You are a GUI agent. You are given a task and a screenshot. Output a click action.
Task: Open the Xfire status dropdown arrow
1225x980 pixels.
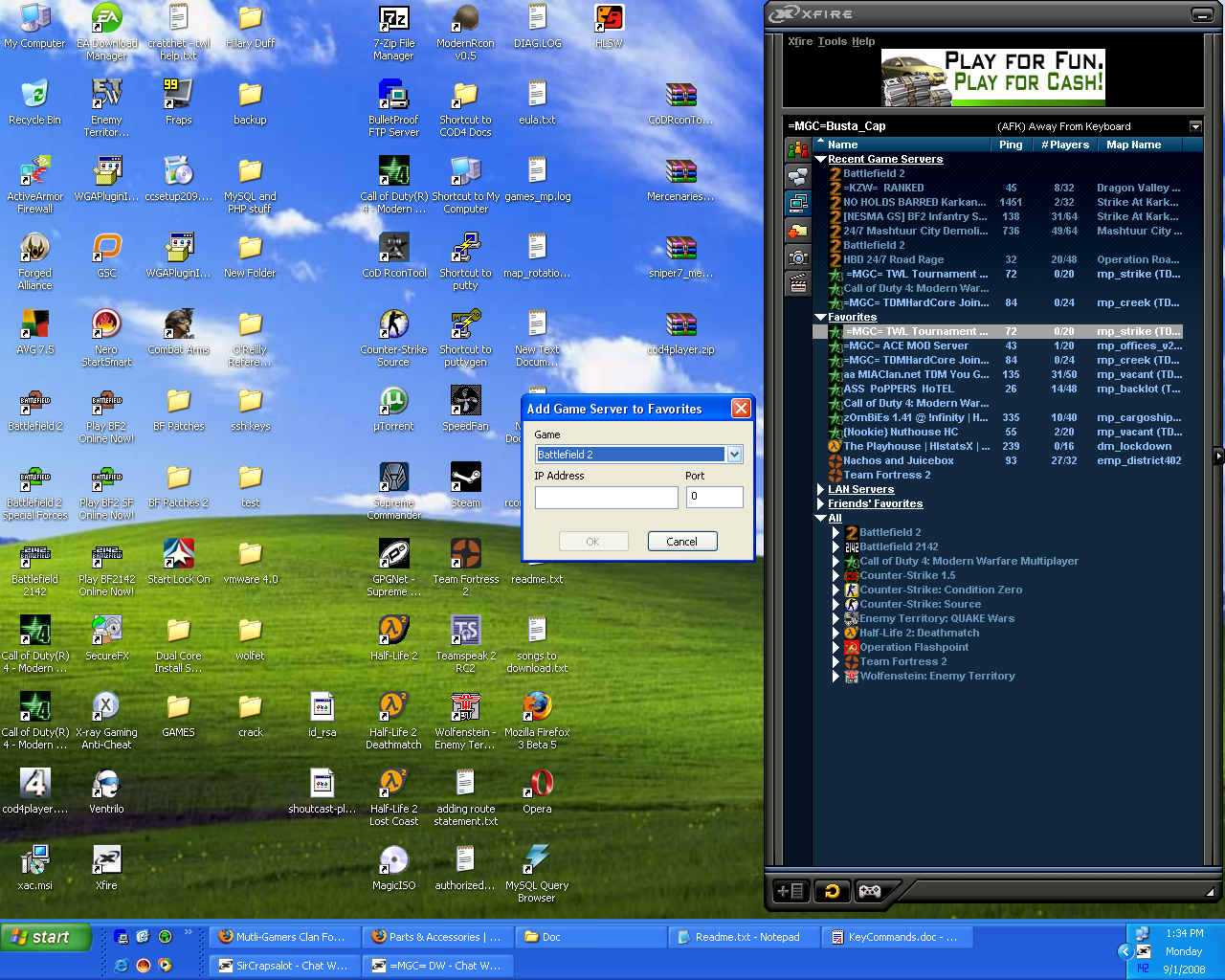tap(1195, 126)
